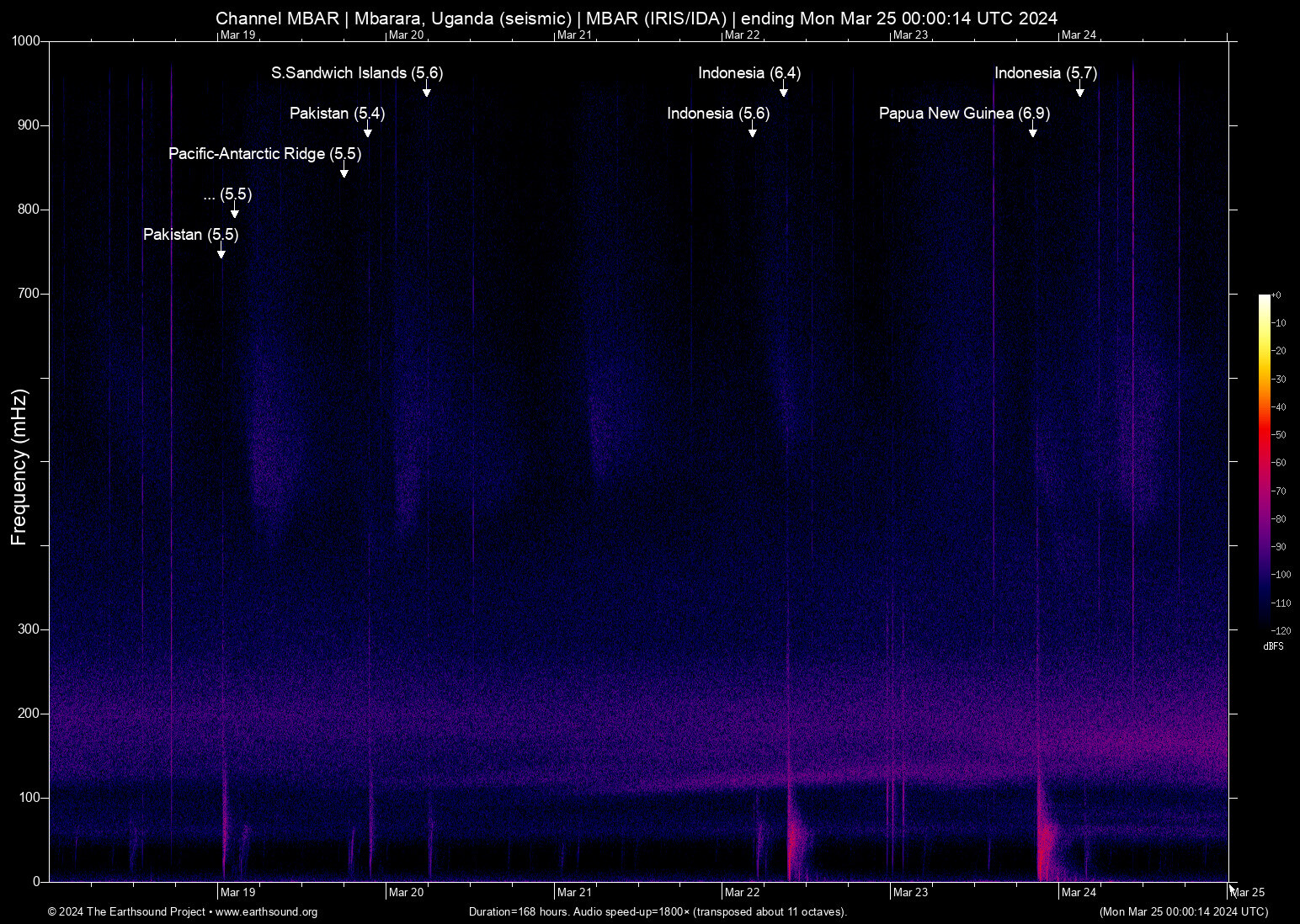
Task: Click the Channel MBAR spectrogram title
Action: [x=637, y=18]
